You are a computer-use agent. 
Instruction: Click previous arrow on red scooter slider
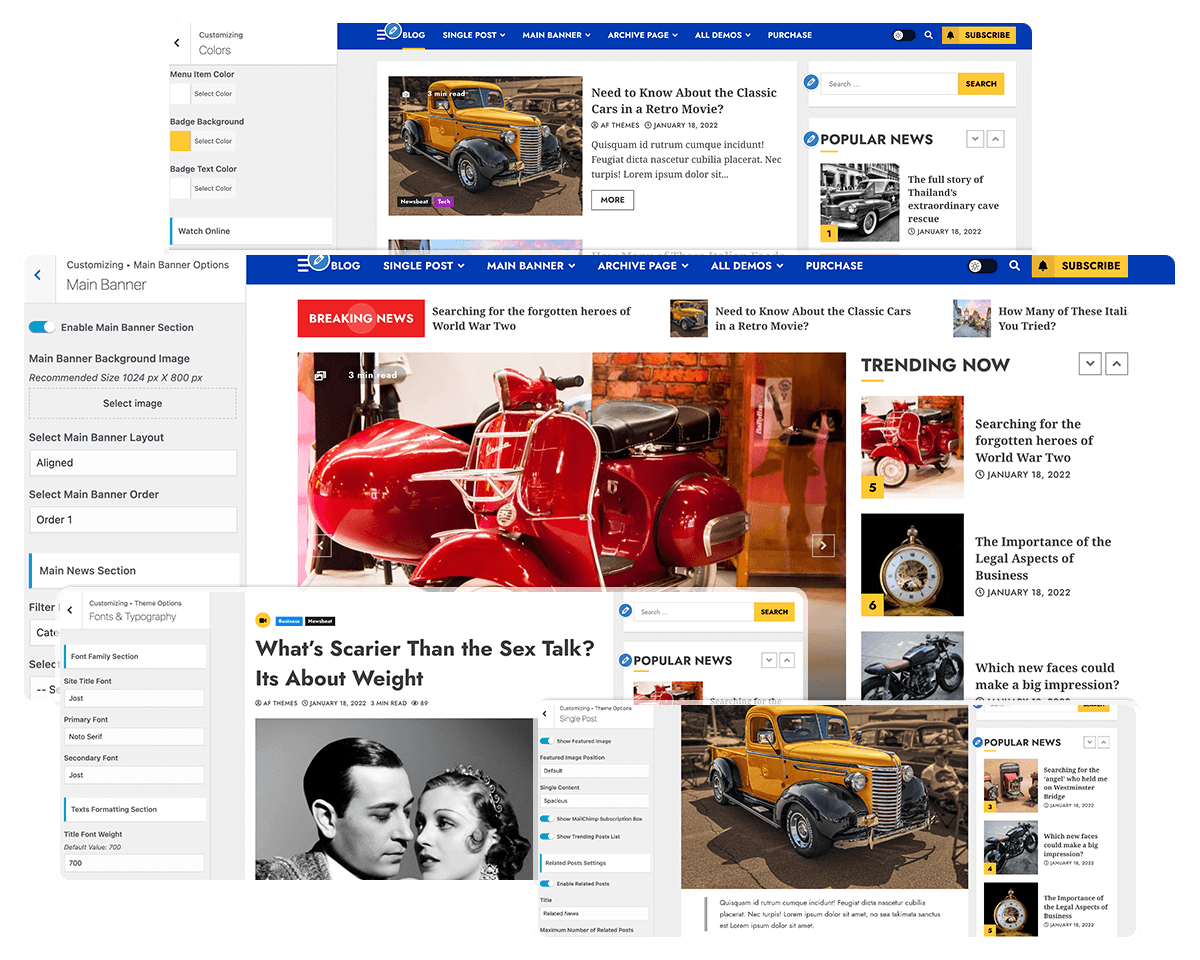(320, 545)
